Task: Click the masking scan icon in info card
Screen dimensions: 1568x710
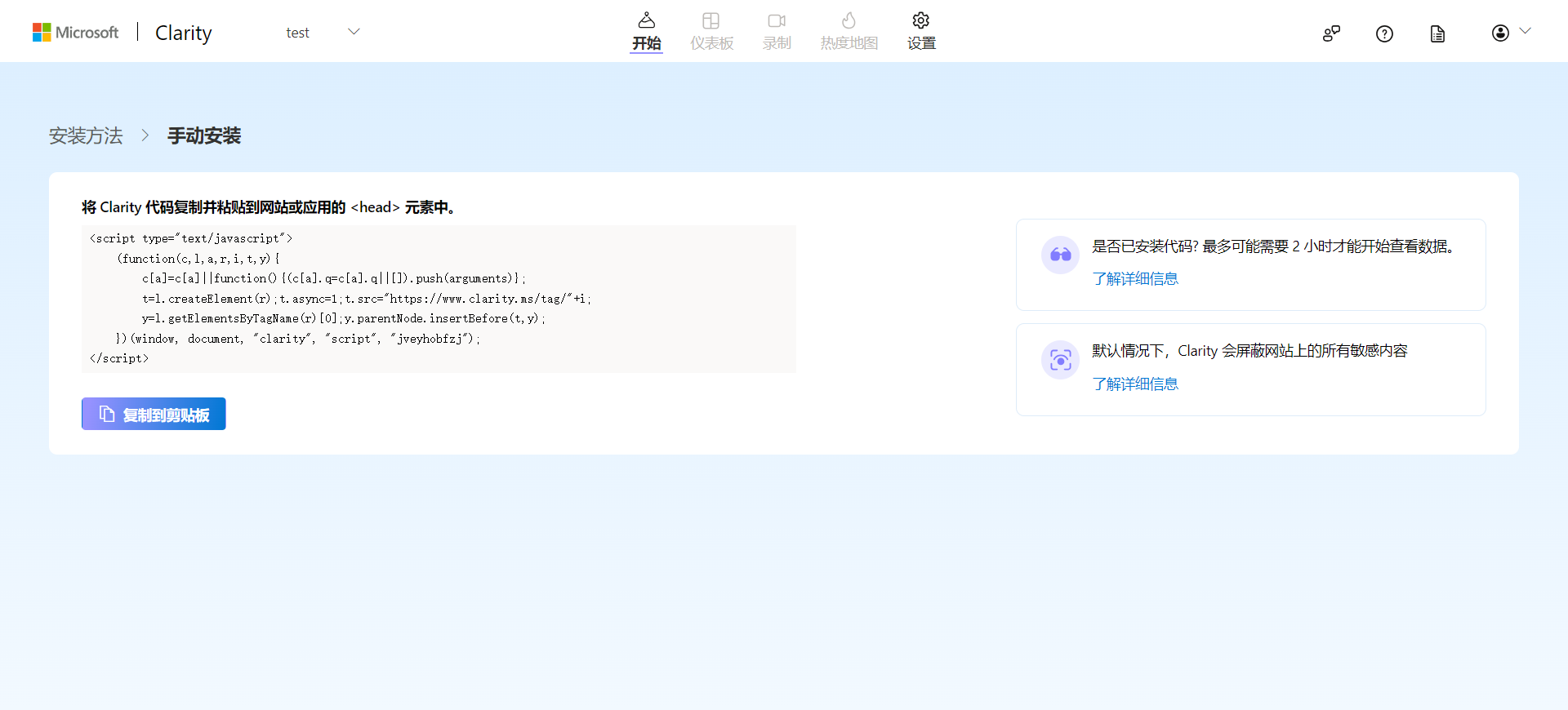Action: [1060, 360]
